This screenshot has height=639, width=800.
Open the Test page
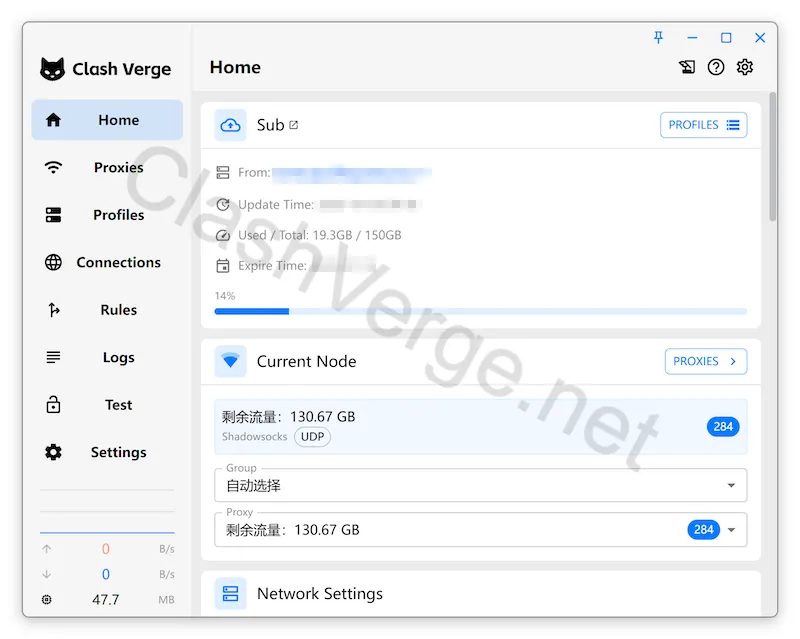pos(107,405)
